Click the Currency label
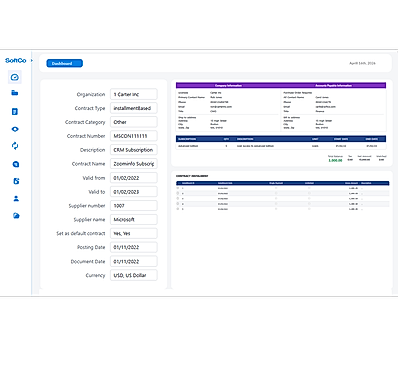 point(95,275)
